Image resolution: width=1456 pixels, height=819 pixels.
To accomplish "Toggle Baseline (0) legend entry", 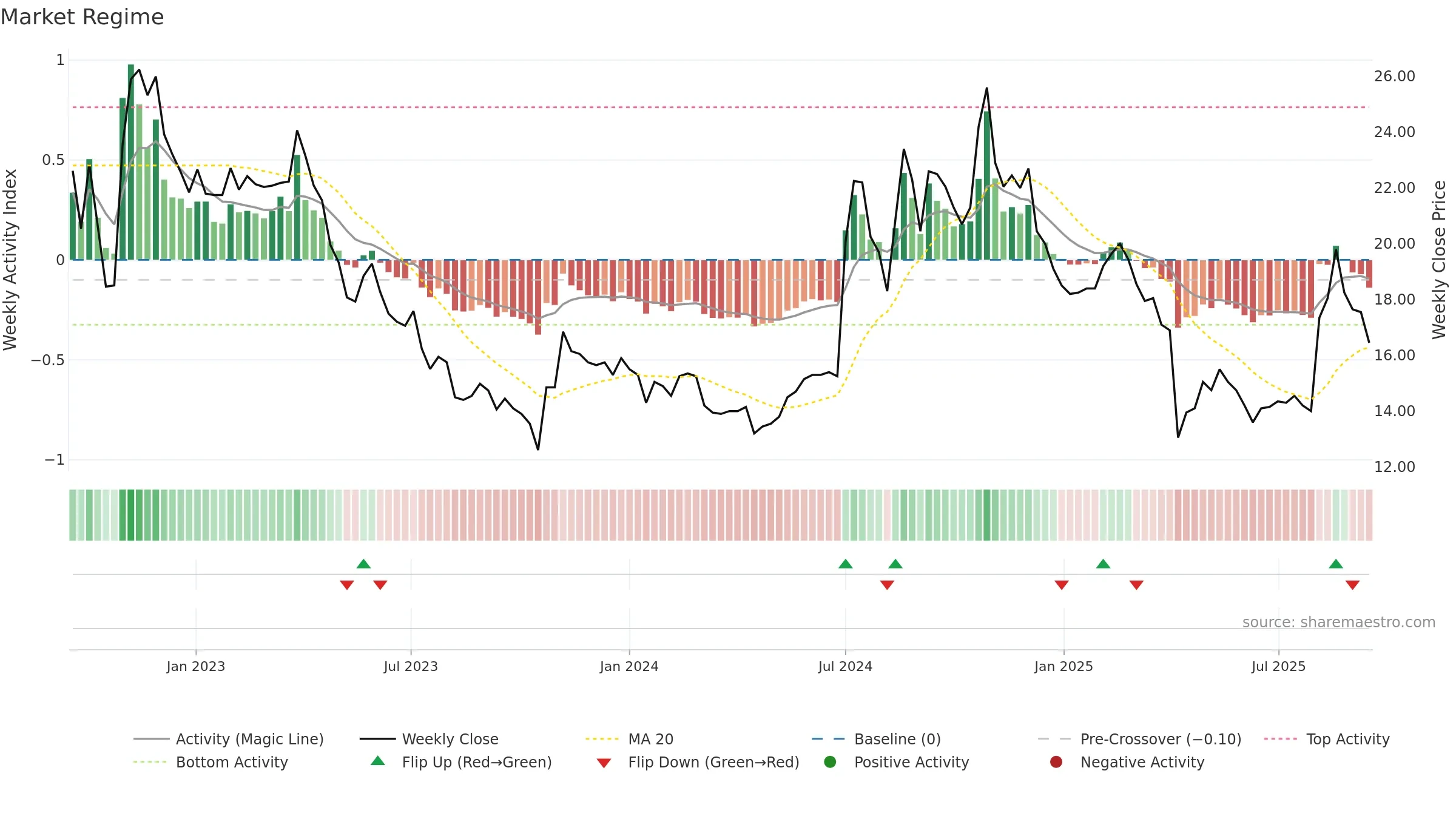I will pos(876,739).
